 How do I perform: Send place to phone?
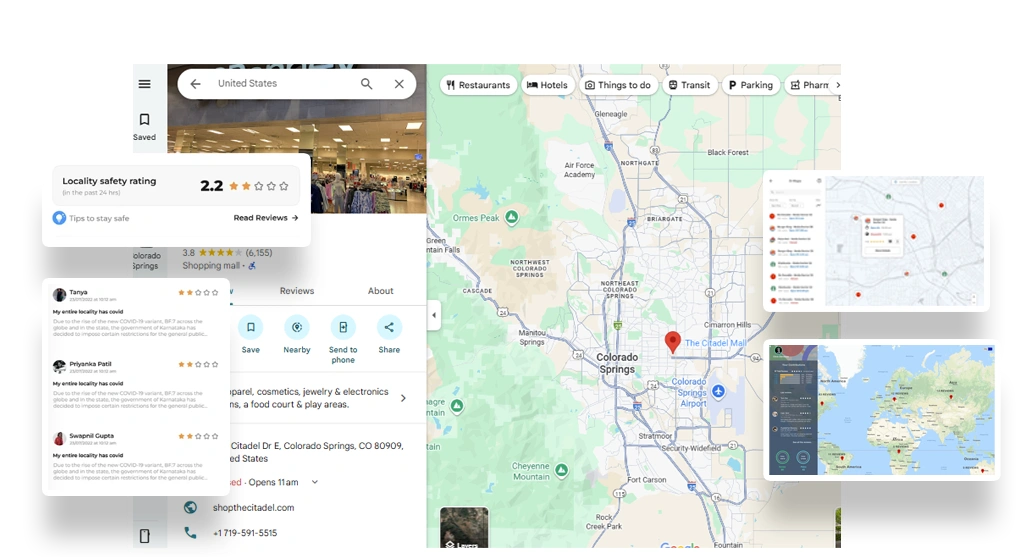[x=343, y=340]
